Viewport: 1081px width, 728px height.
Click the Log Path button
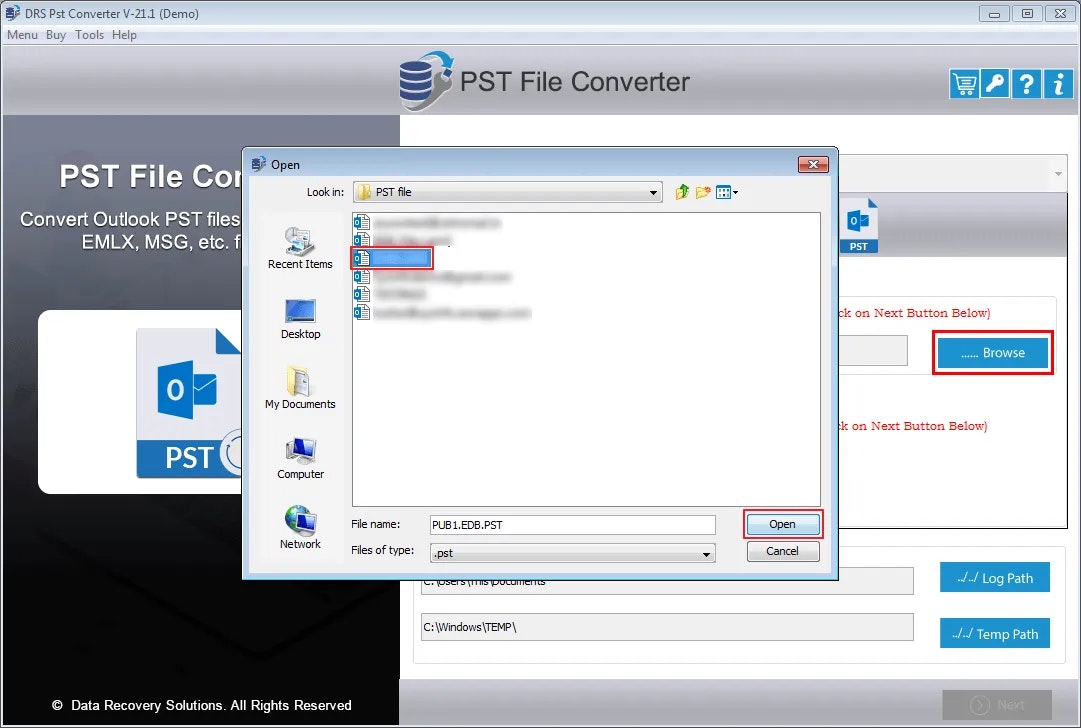[994, 578]
